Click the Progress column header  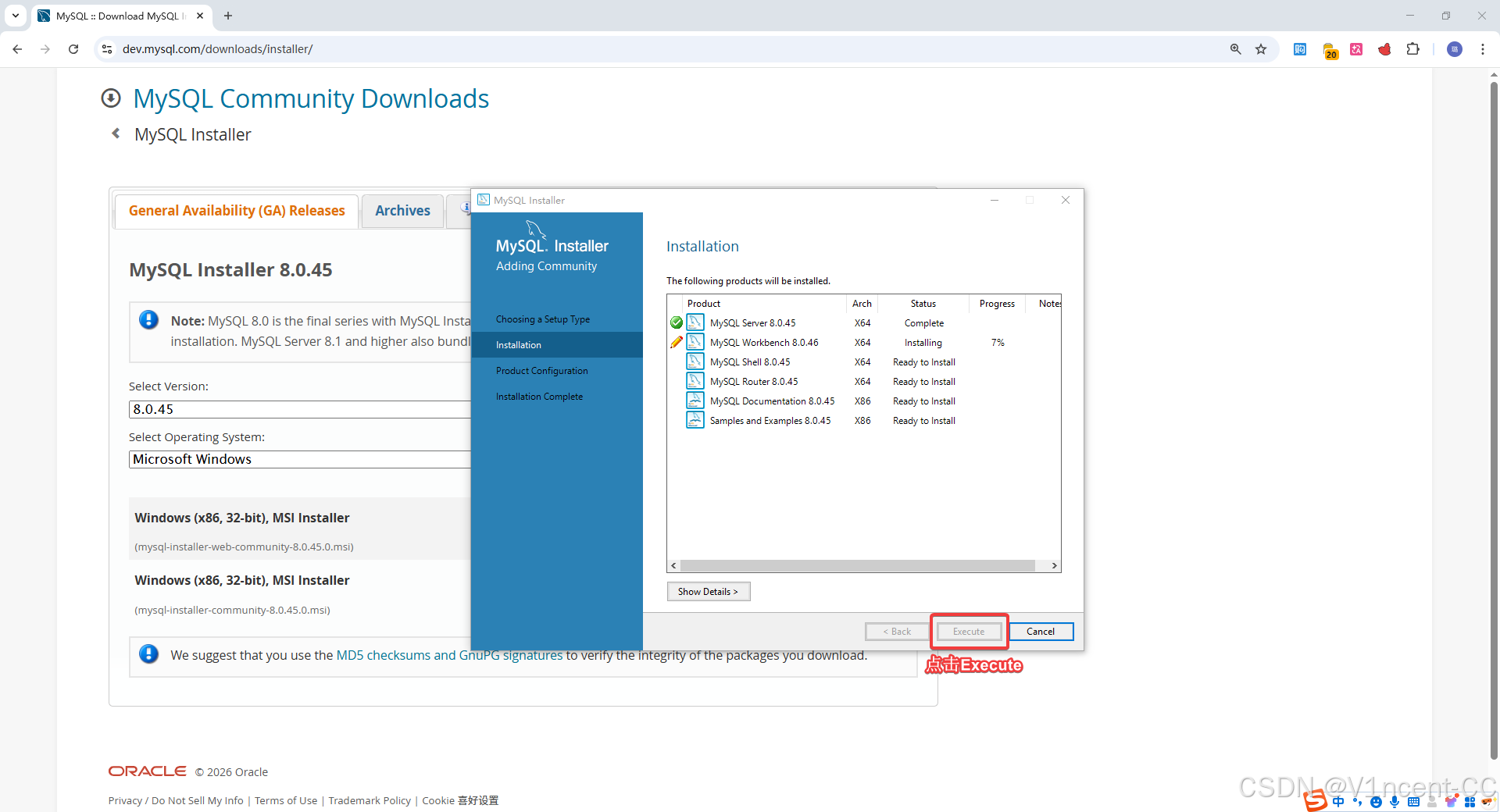pos(997,304)
